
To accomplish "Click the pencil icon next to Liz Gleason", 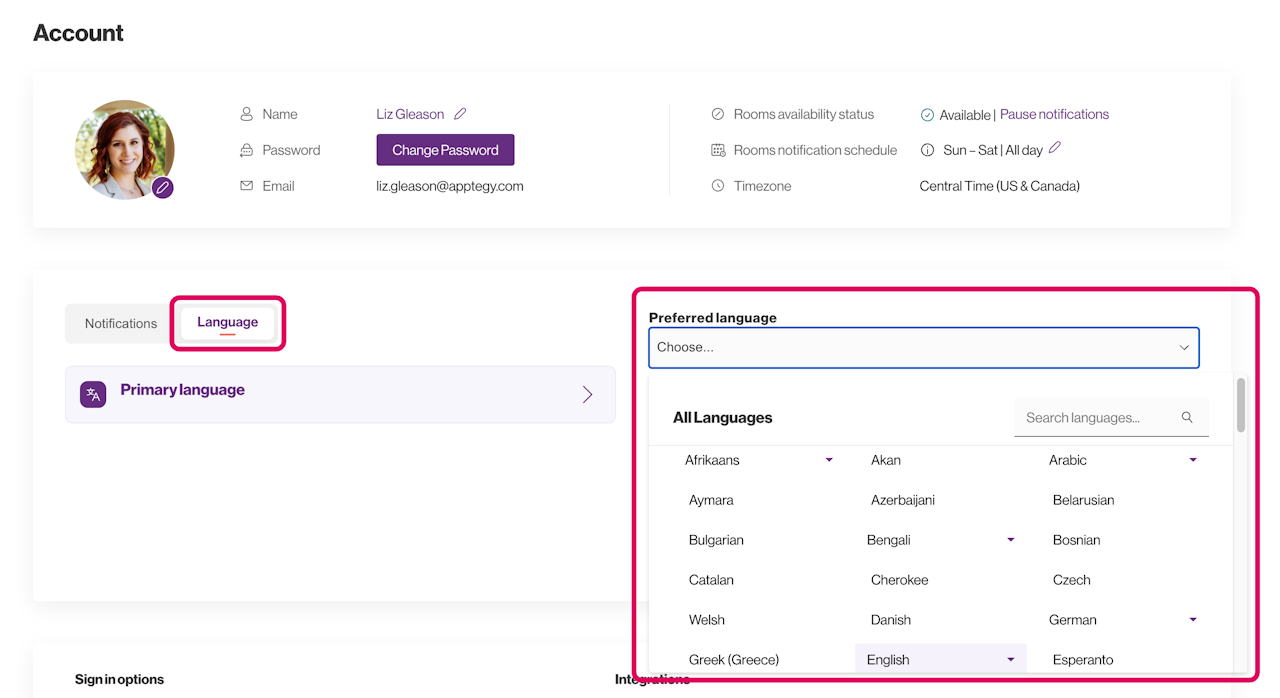I will click(x=460, y=114).
